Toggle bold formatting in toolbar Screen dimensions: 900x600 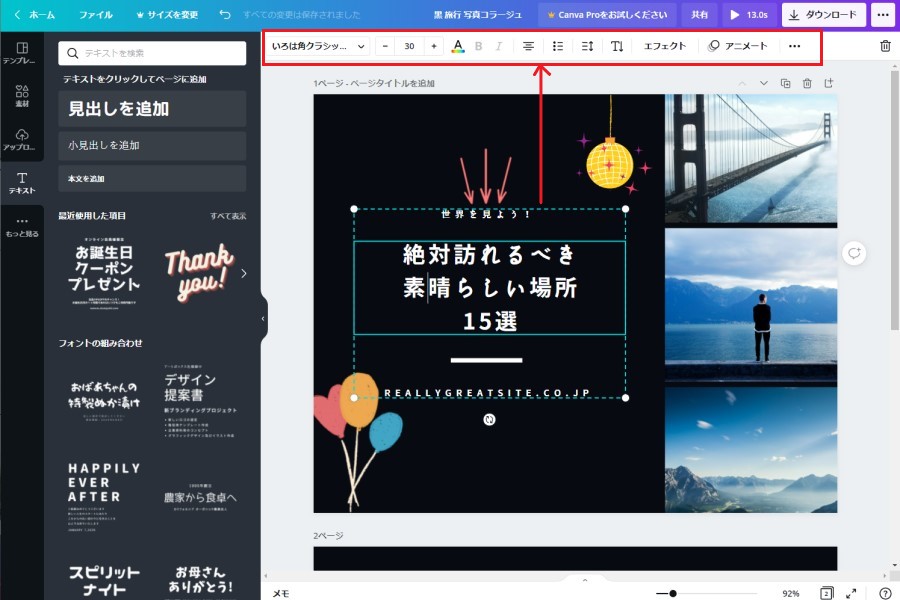pyautogui.click(x=478, y=46)
